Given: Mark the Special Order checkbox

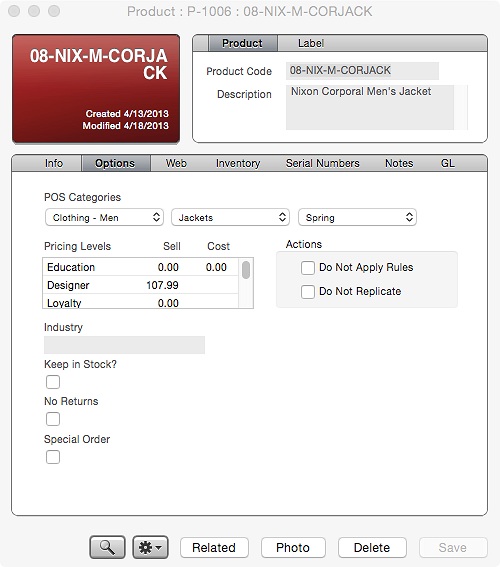Looking at the screenshot, I should (x=53, y=457).
